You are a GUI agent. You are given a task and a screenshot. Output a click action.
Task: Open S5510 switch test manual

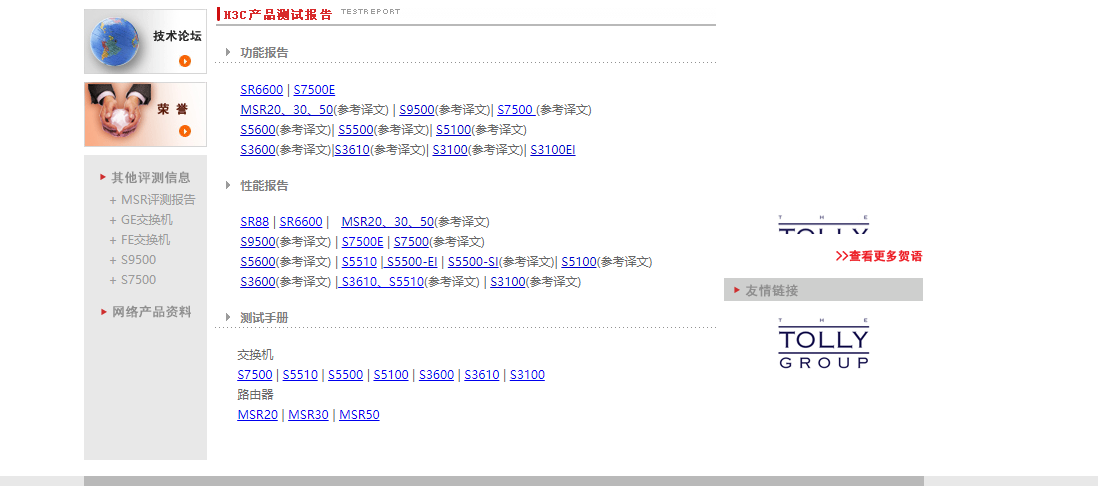click(x=300, y=375)
